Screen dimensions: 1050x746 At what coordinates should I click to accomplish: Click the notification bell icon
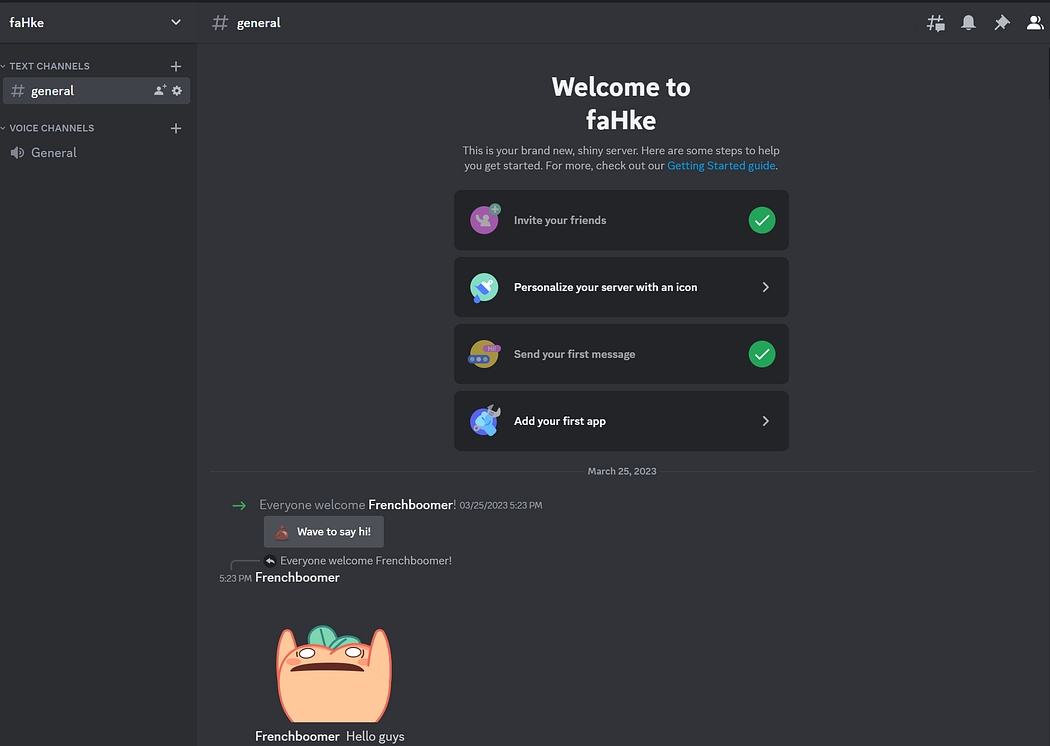[968, 23]
